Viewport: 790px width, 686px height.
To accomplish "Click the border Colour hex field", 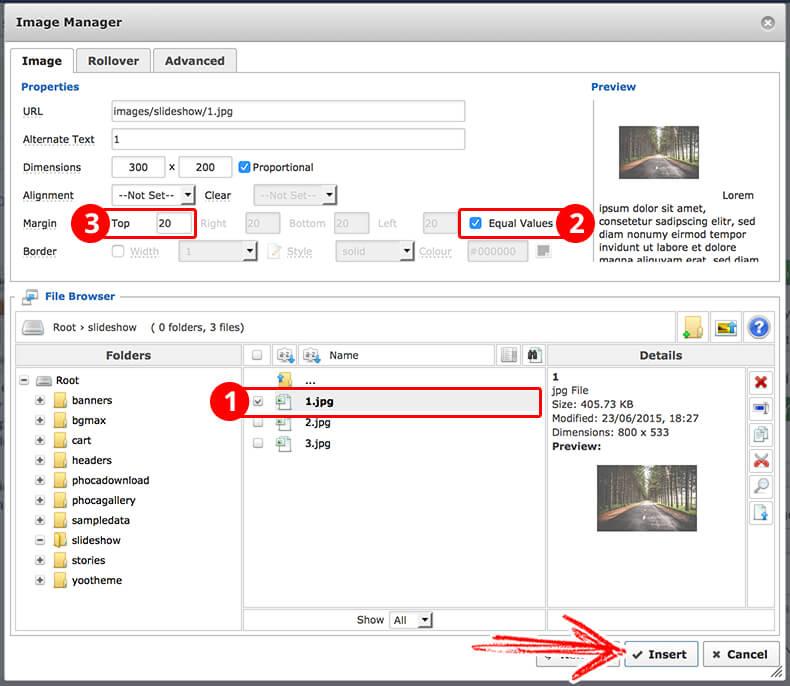I will (x=497, y=251).
